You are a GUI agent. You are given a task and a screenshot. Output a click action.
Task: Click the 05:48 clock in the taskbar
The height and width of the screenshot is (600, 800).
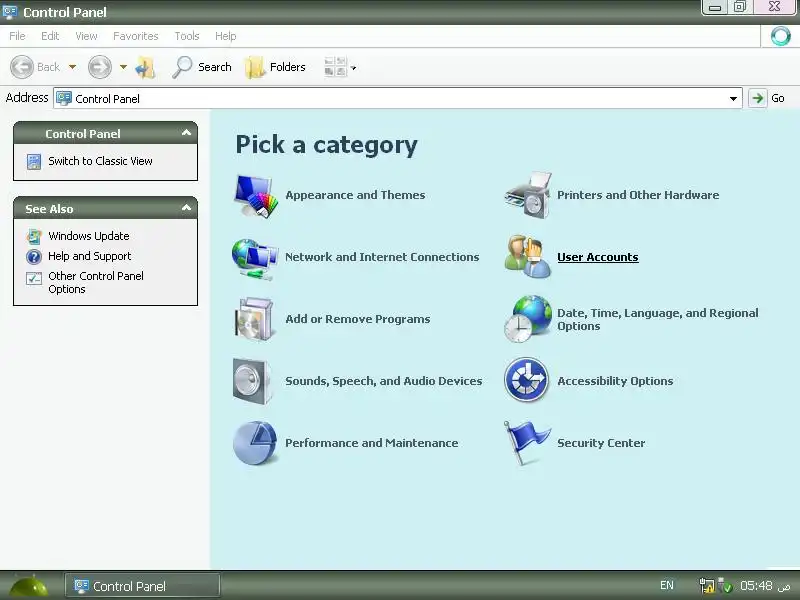(756, 585)
